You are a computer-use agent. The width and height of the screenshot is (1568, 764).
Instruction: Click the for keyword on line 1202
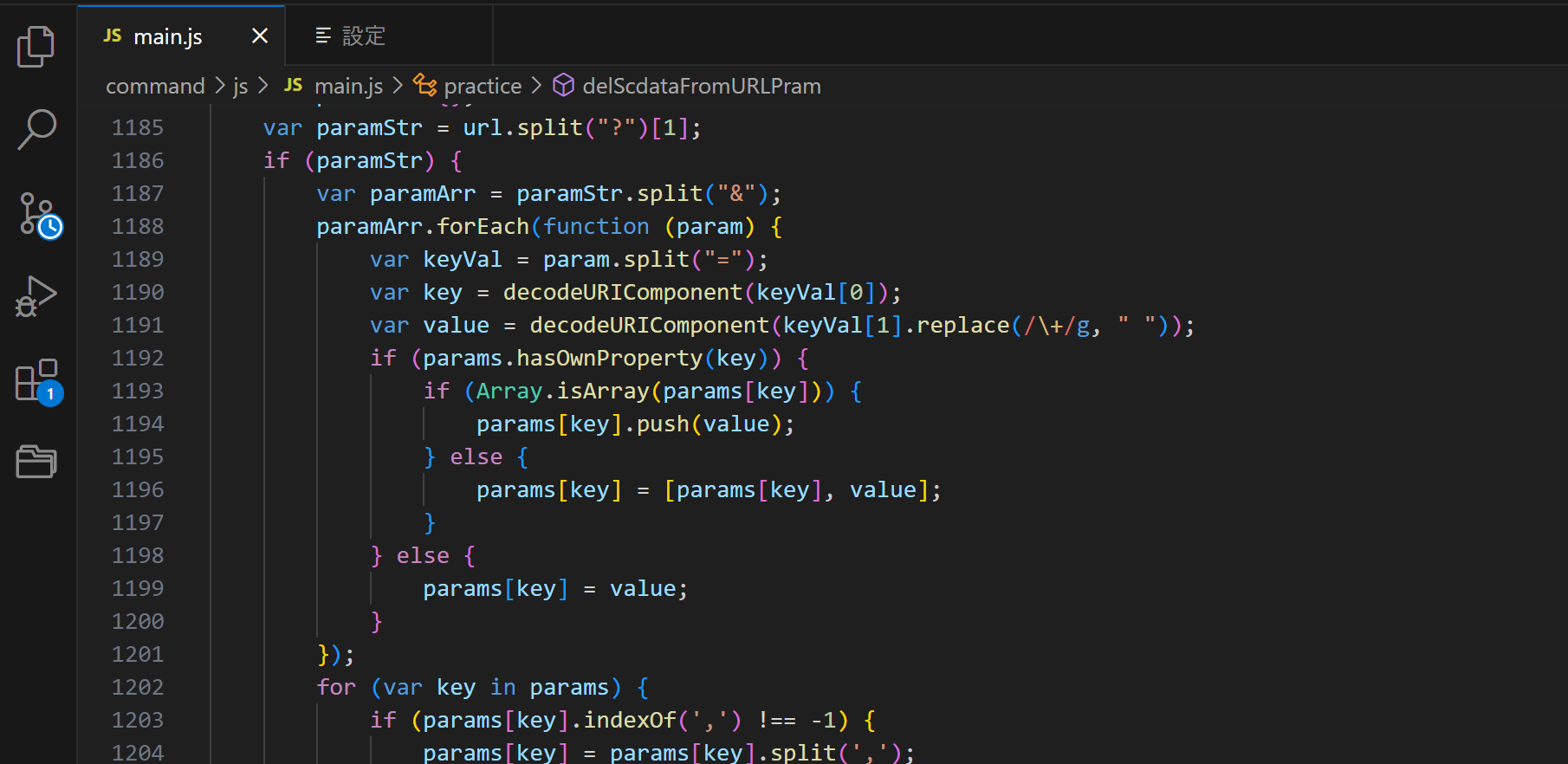(336, 687)
